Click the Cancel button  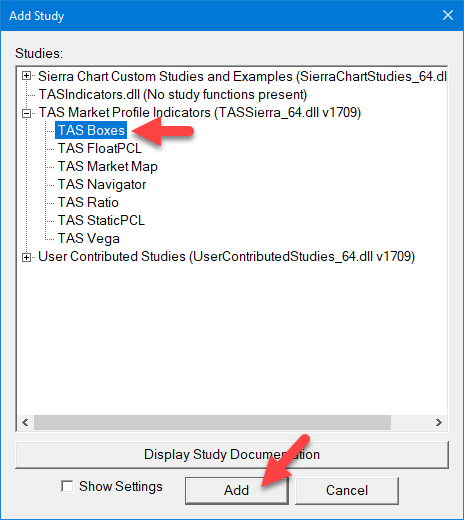(347, 490)
